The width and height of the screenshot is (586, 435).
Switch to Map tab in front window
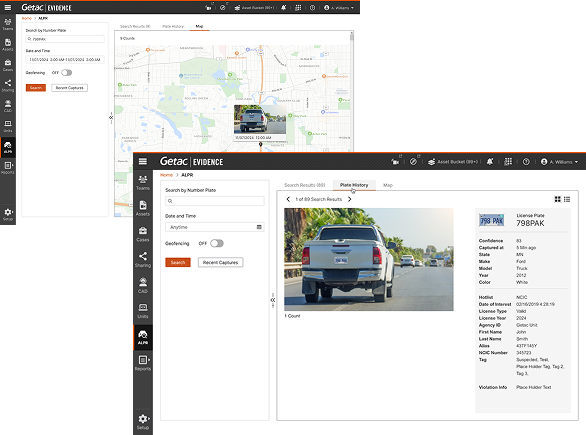tap(388, 185)
